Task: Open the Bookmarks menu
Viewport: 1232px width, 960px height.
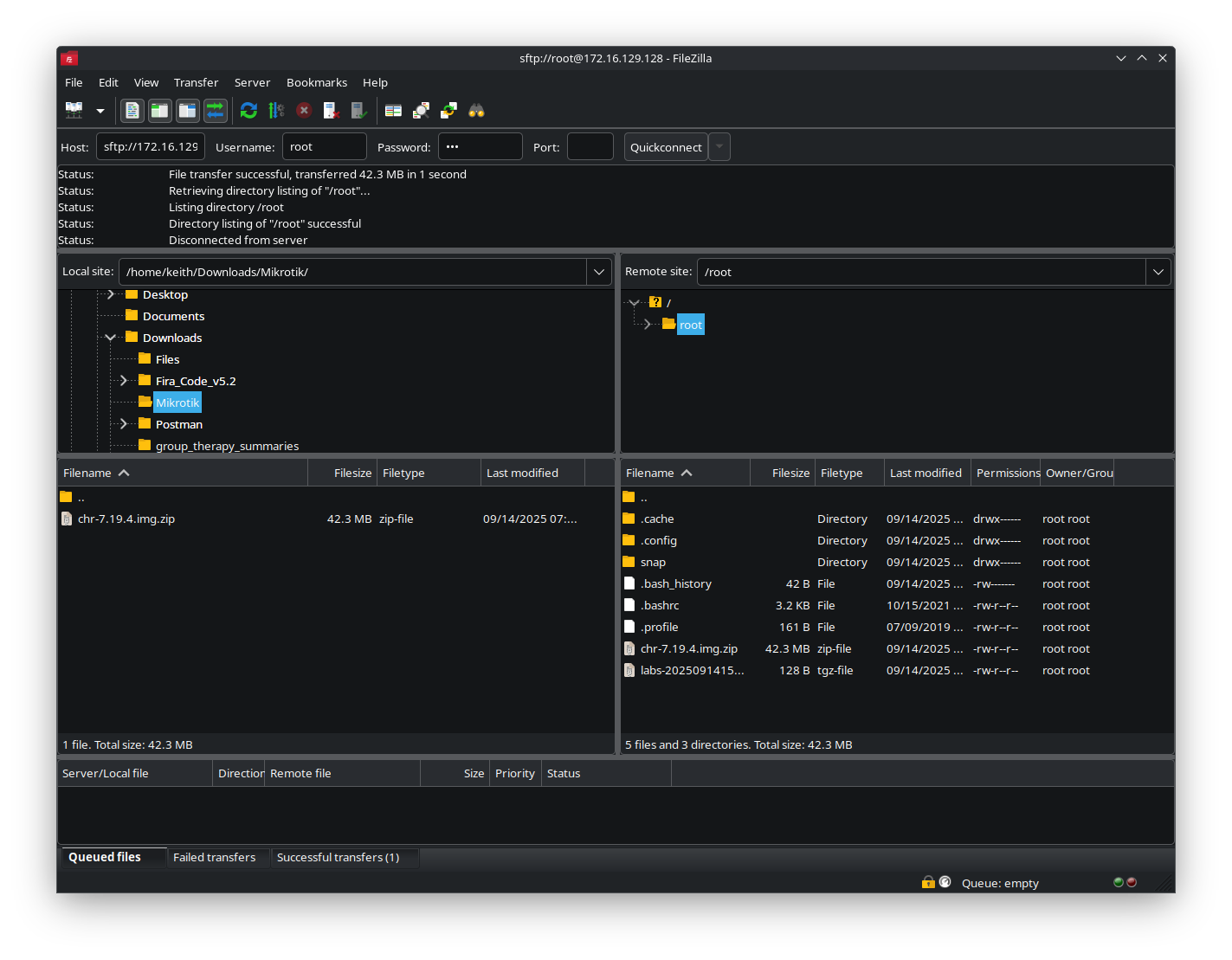Action: coord(317,82)
